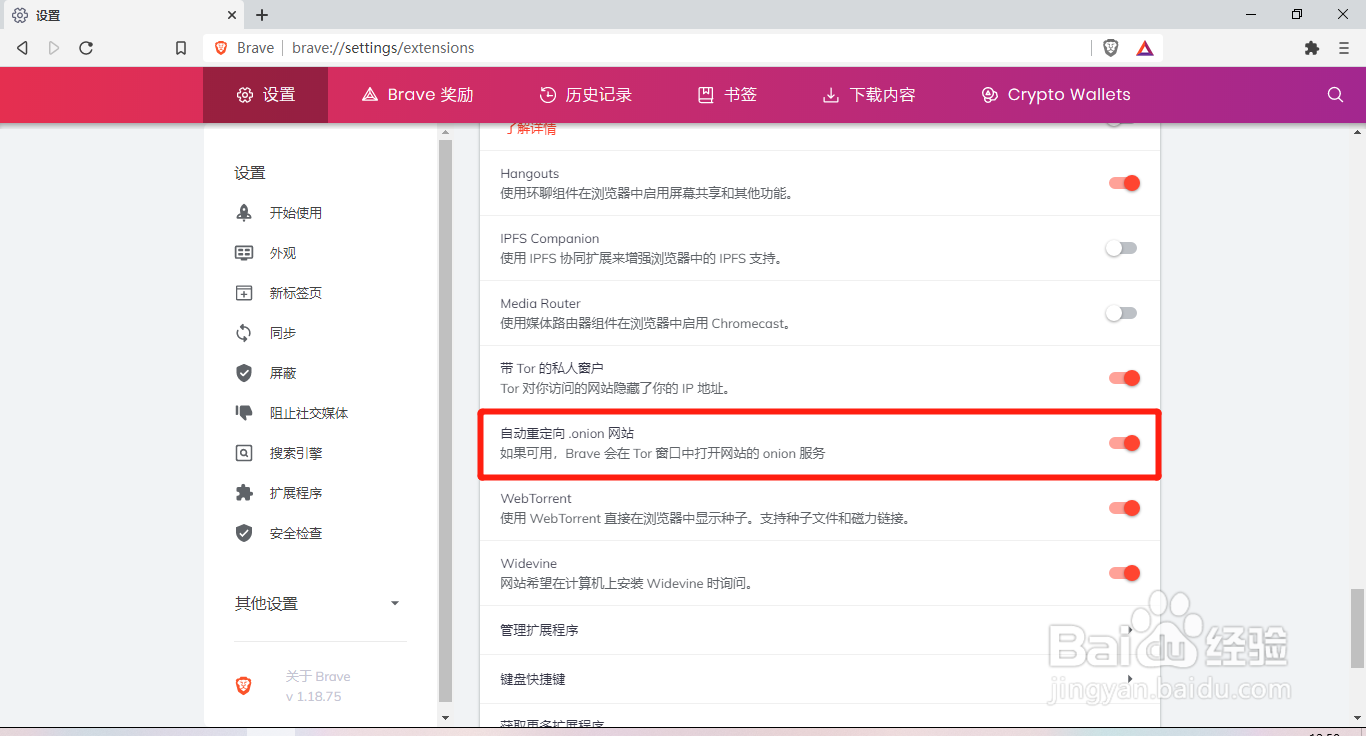Open the Crypto Wallets header tab
Image resolution: width=1366 pixels, height=736 pixels.
(x=1056, y=95)
